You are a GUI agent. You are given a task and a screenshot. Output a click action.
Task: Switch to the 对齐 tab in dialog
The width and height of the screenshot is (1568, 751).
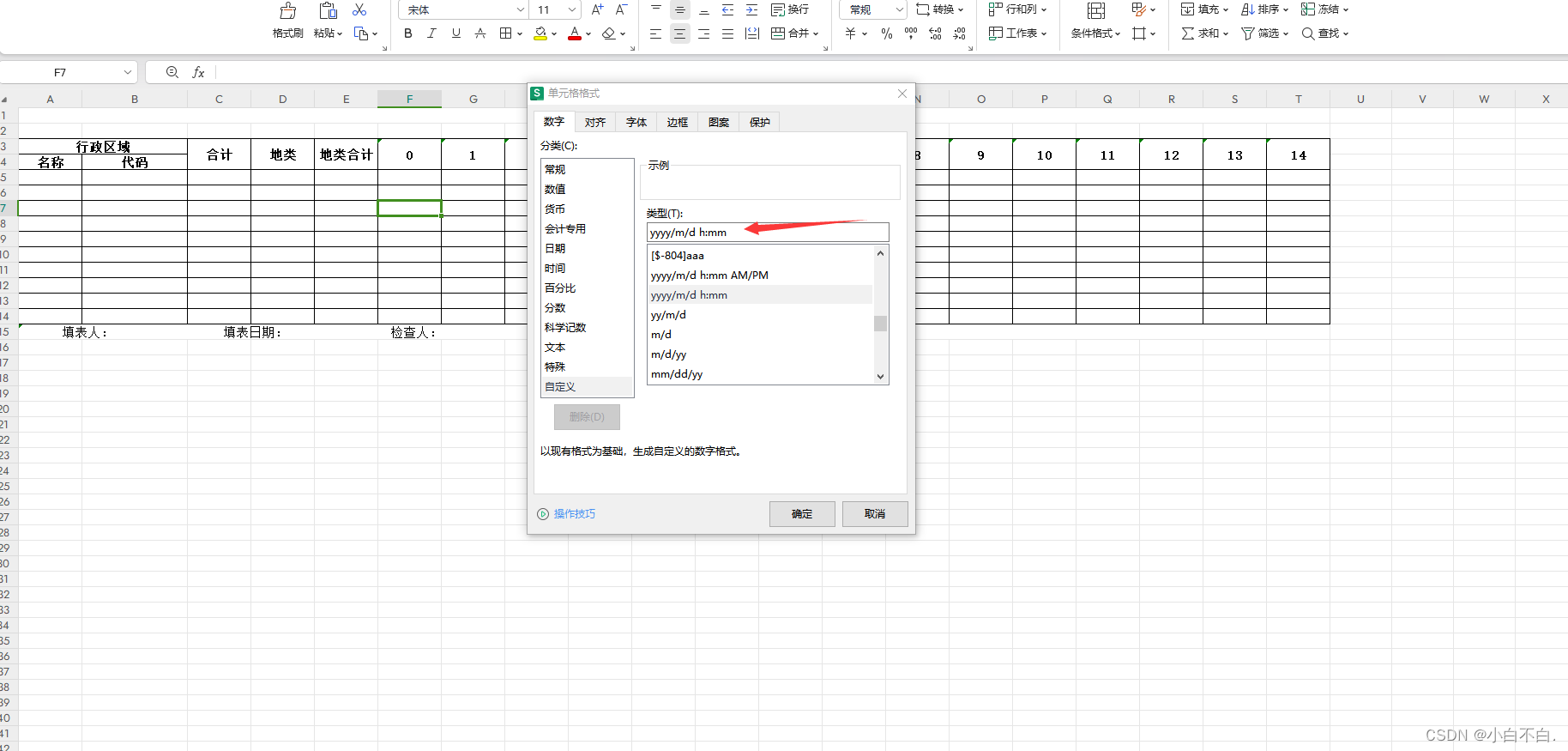[595, 122]
